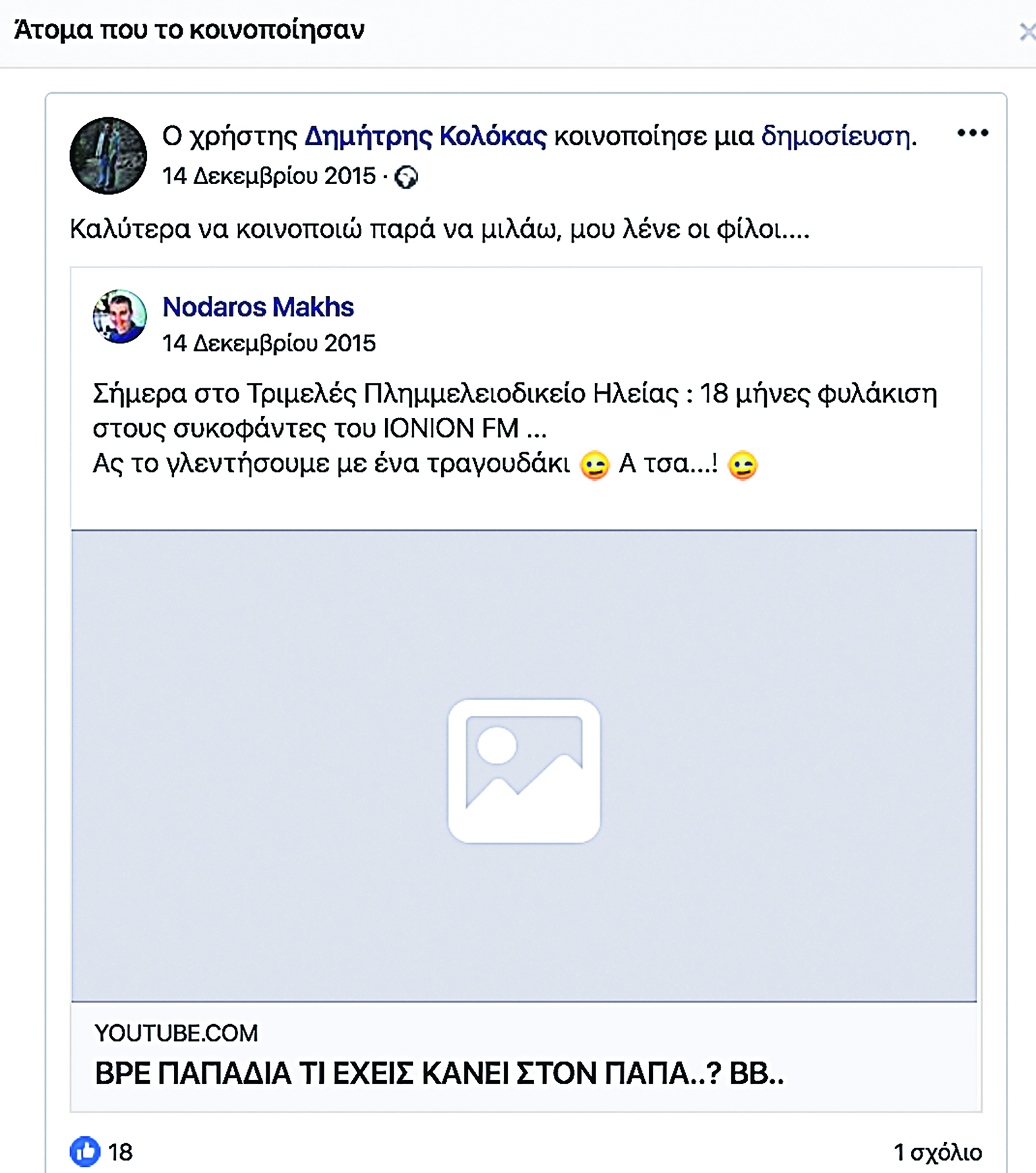Open the Δημήτρης Κολόκας name link
The height and width of the screenshot is (1173, 1036).
click(426, 137)
